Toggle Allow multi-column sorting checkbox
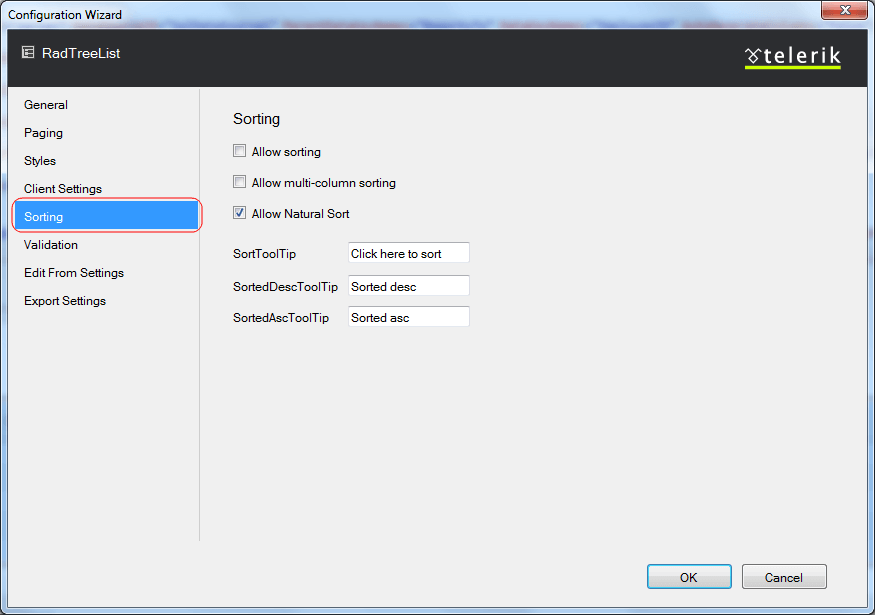This screenshot has width=875, height=615. click(239, 182)
